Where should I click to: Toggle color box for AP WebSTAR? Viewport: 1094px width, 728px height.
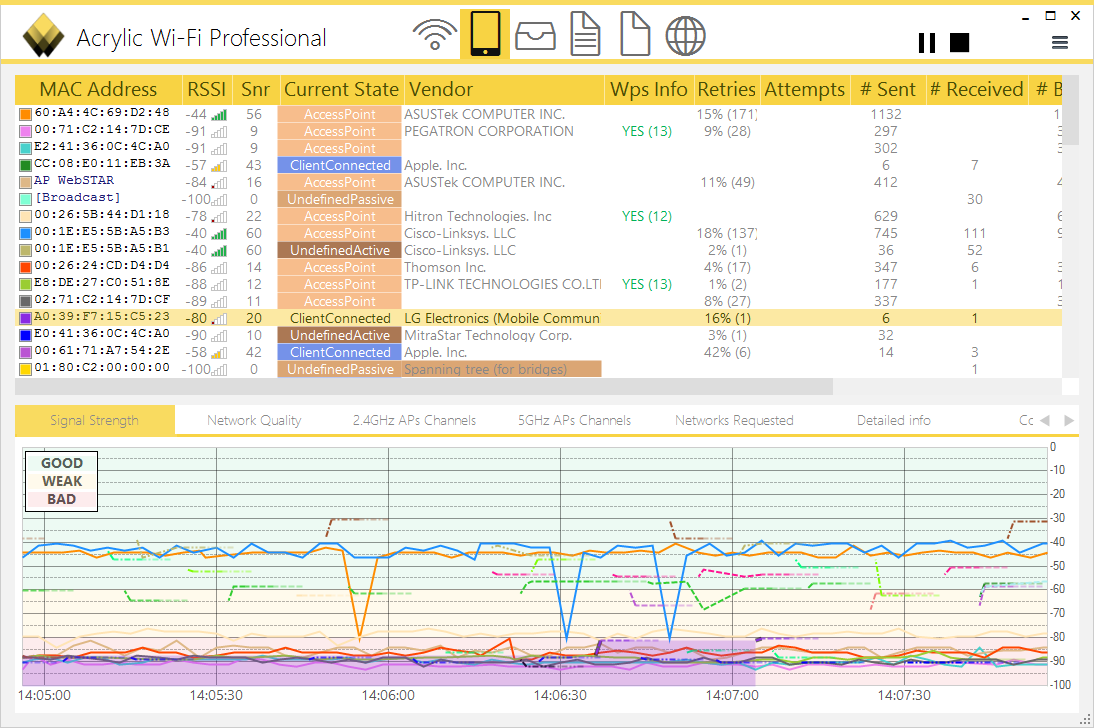click(x=25, y=182)
